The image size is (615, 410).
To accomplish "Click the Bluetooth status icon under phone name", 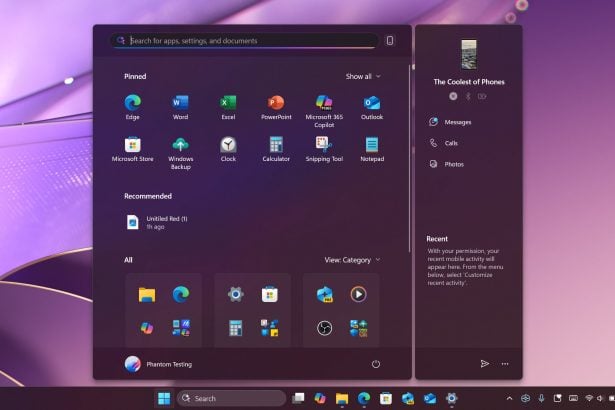I will [x=468, y=96].
